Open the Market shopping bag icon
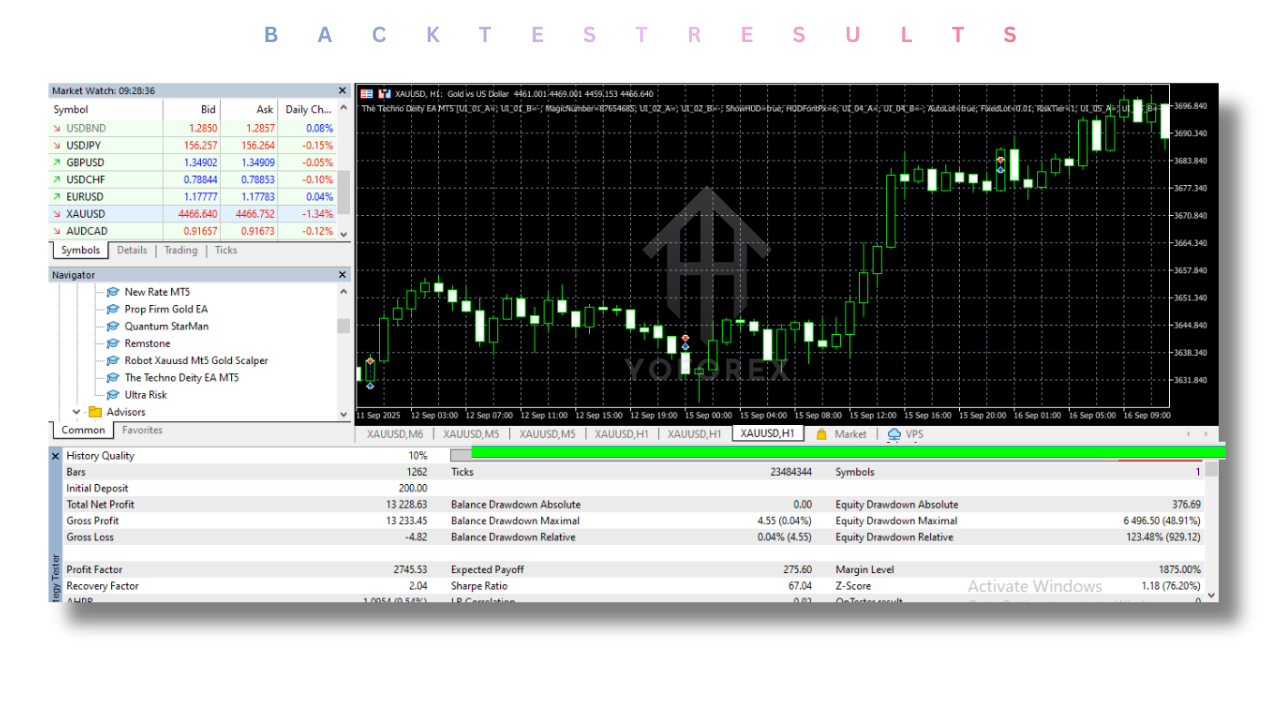 tap(822, 434)
